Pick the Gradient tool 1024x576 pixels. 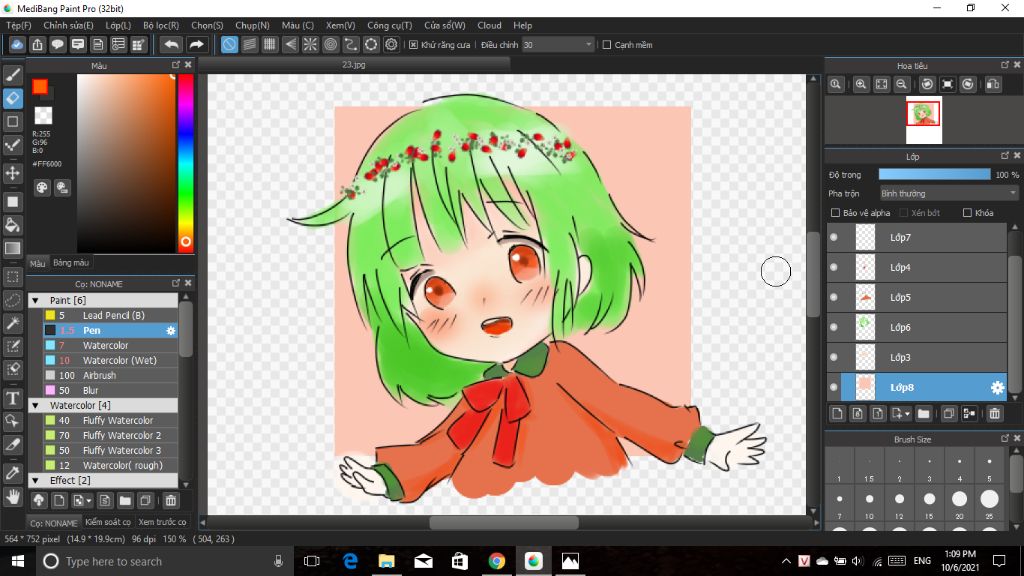(x=12, y=248)
